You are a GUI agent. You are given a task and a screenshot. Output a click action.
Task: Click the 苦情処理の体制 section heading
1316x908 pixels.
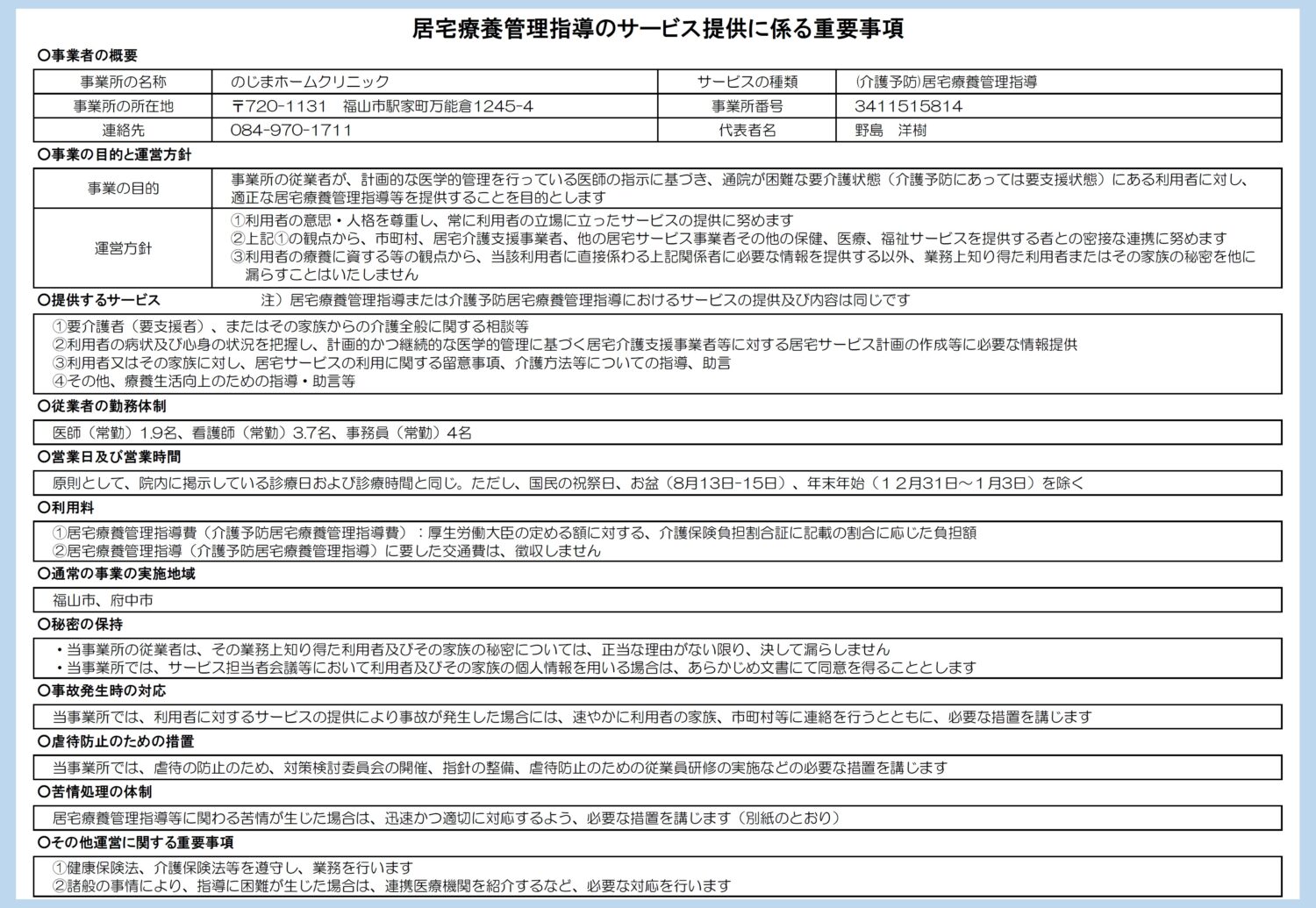(x=95, y=791)
